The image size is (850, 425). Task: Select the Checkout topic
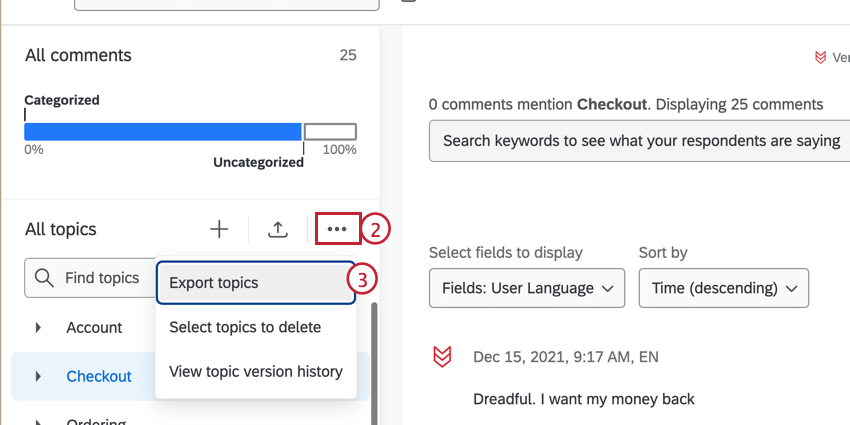(99, 377)
